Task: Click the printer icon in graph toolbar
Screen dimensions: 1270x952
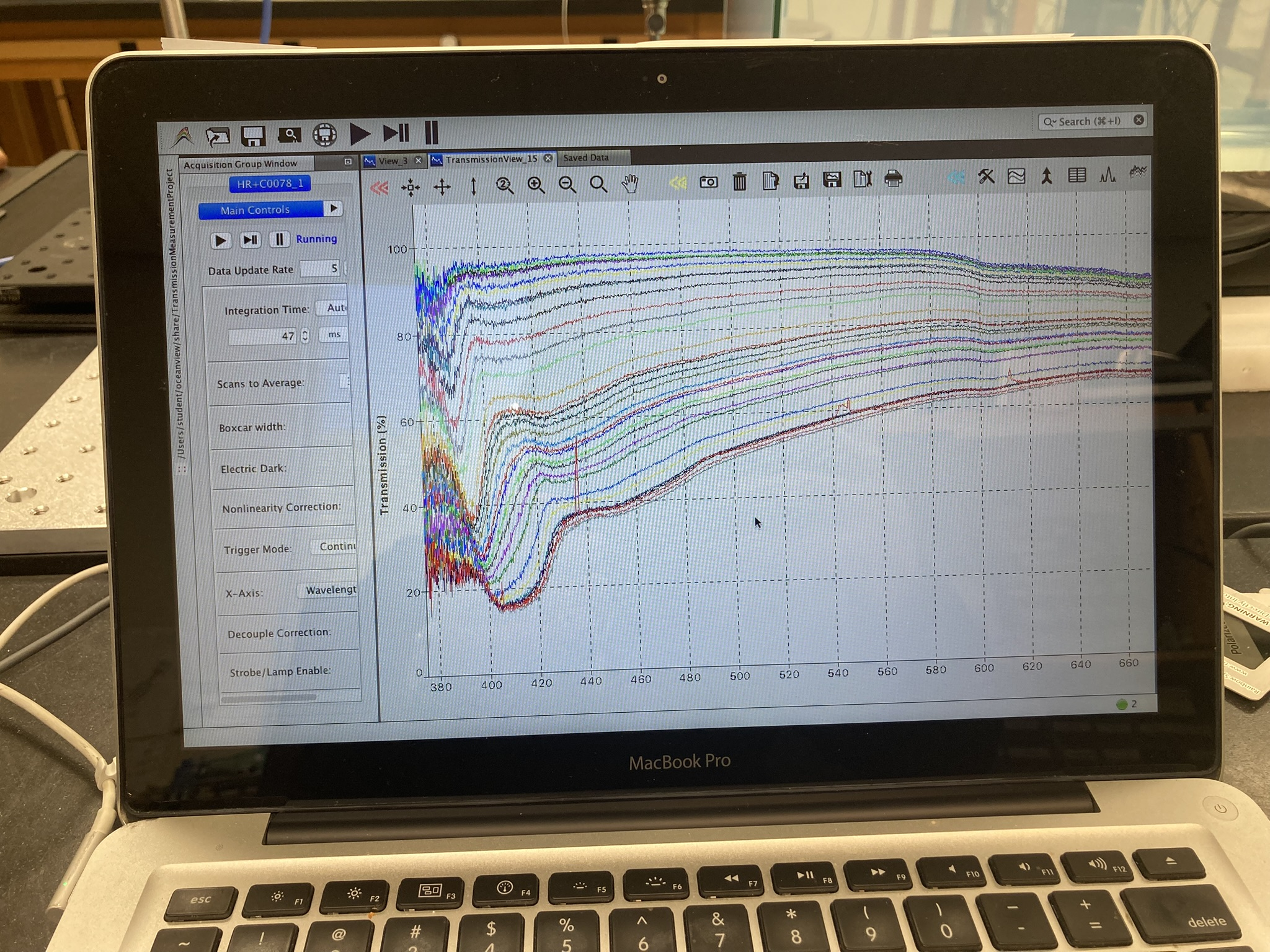Action: click(x=893, y=179)
